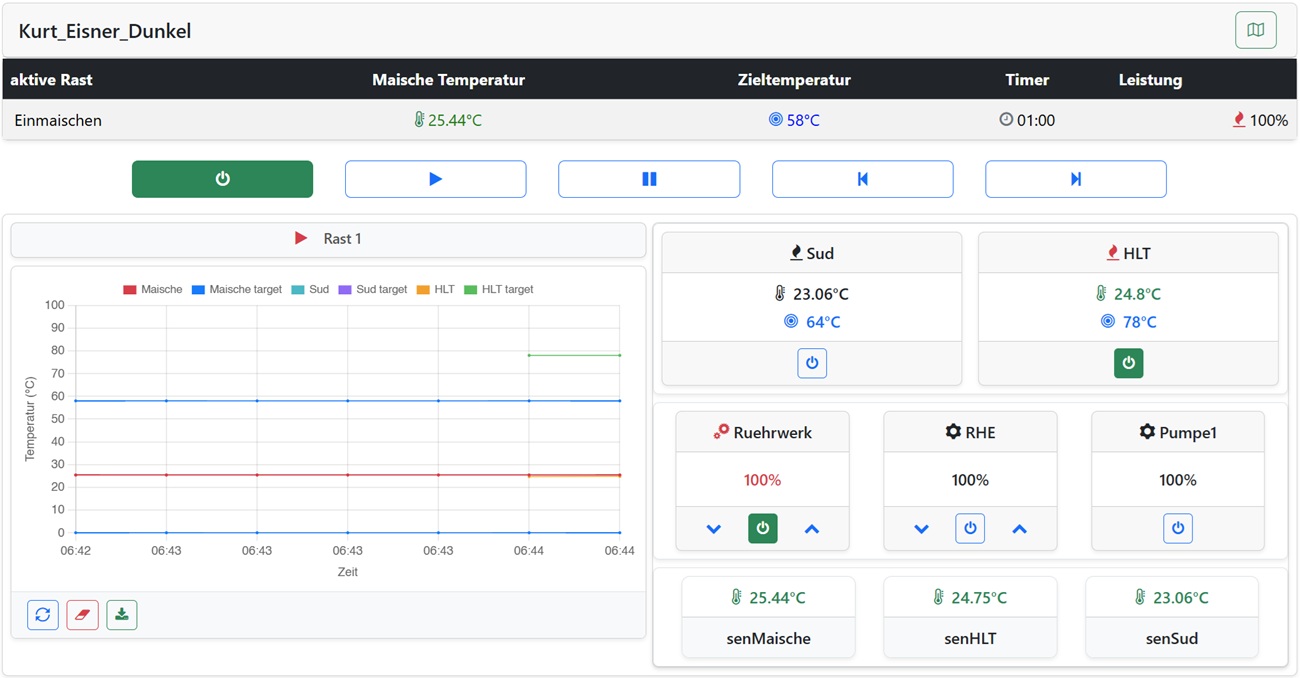1300x678 pixels.
Task: Click the Rast 1 step header
Action: tap(328, 239)
